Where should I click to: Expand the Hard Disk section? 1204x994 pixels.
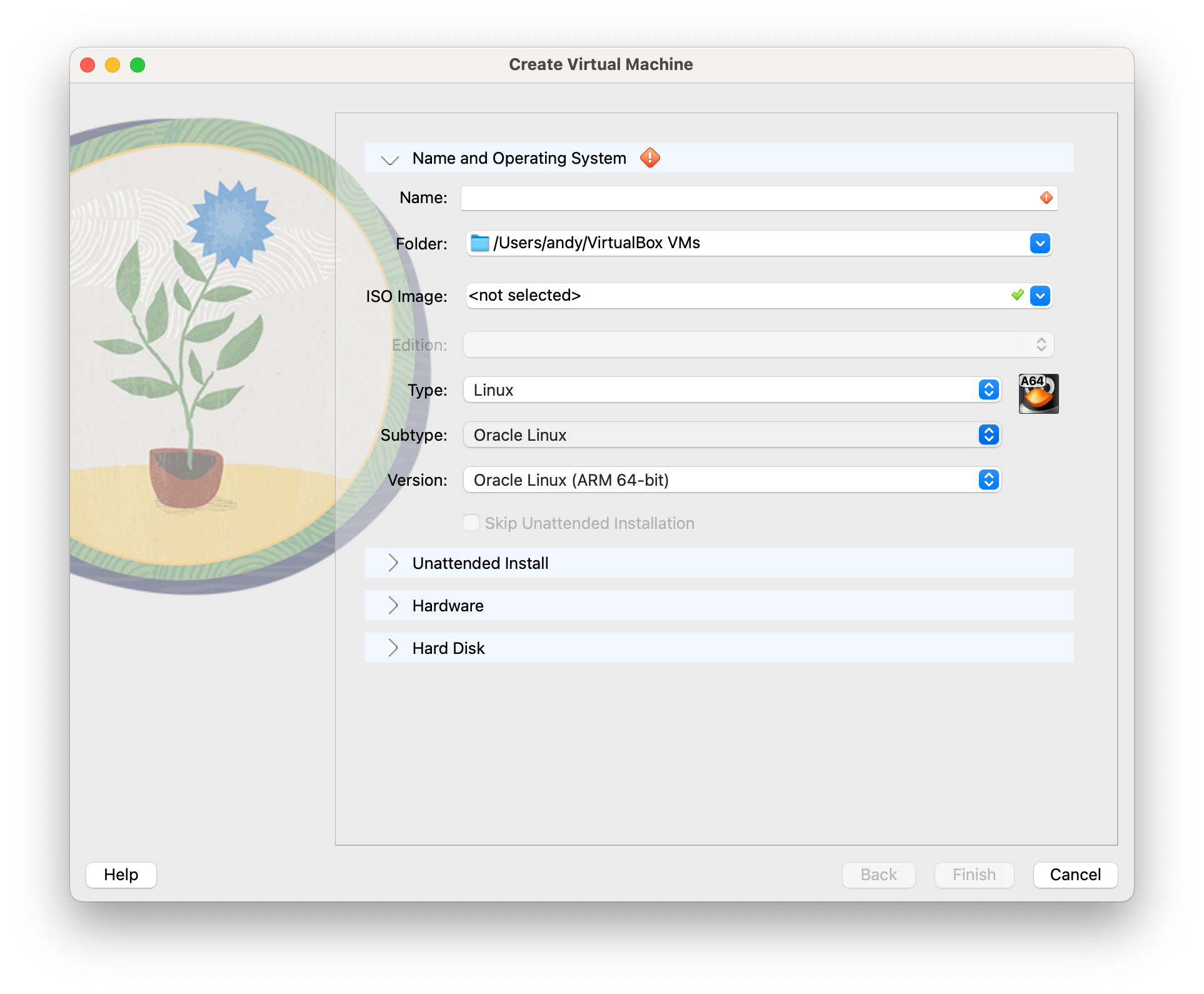(393, 648)
